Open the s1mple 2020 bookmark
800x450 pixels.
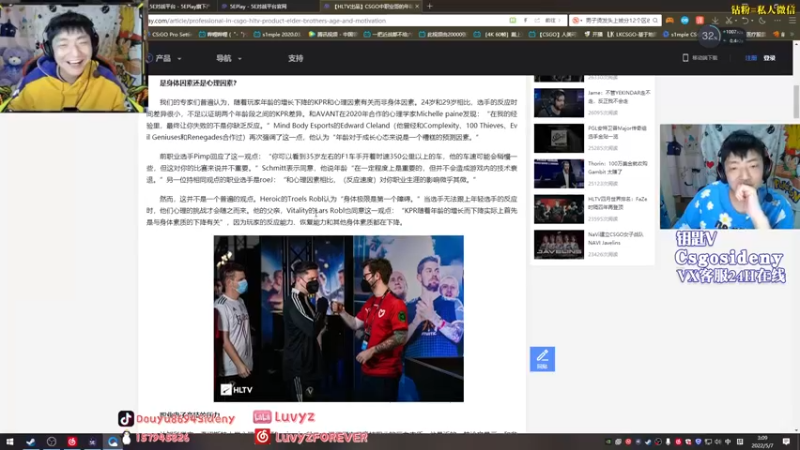[x=278, y=34]
